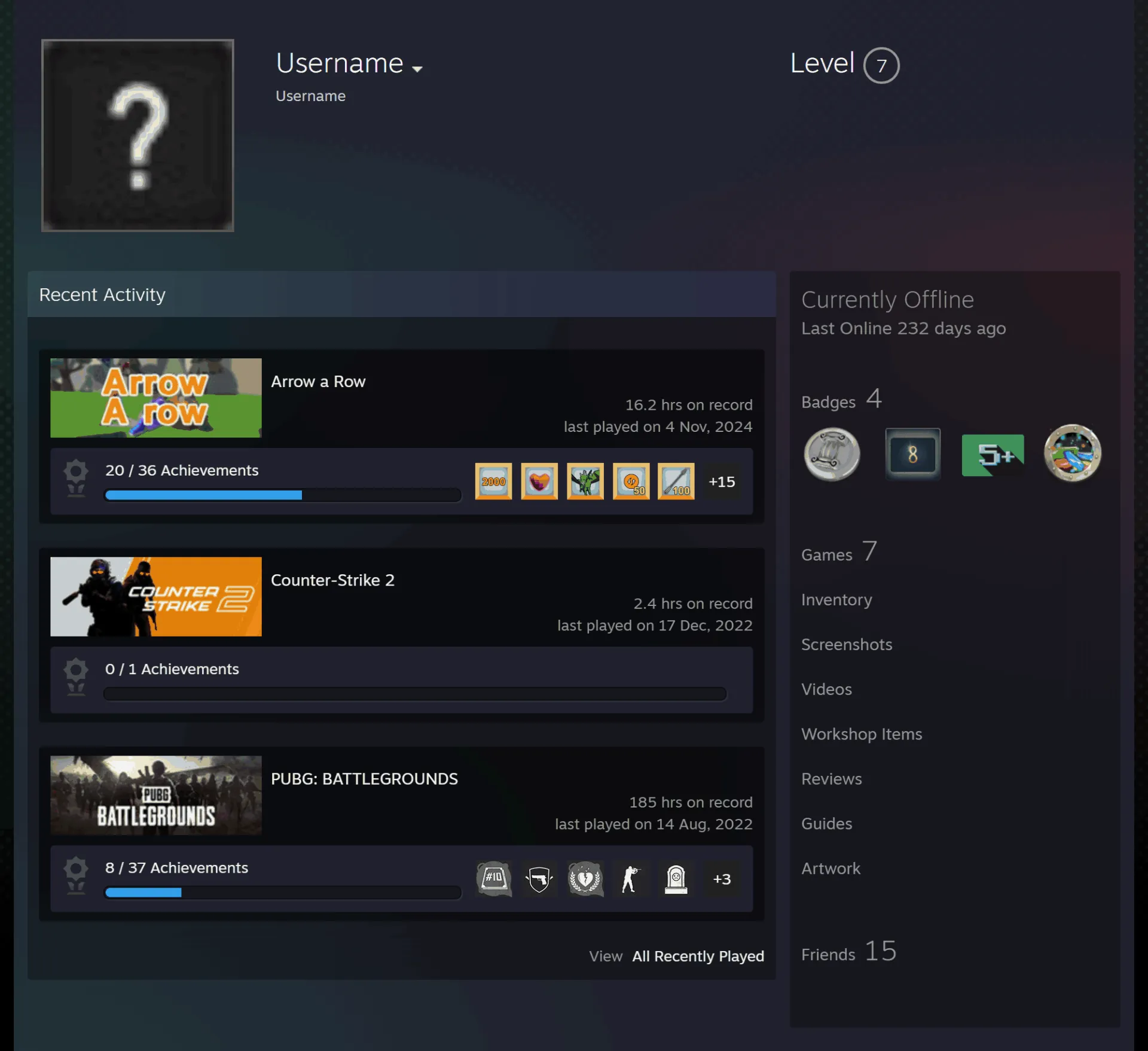Open the Username dropdown arrow
The image size is (1148, 1051).
pyautogui.click(x=417, y=69)
